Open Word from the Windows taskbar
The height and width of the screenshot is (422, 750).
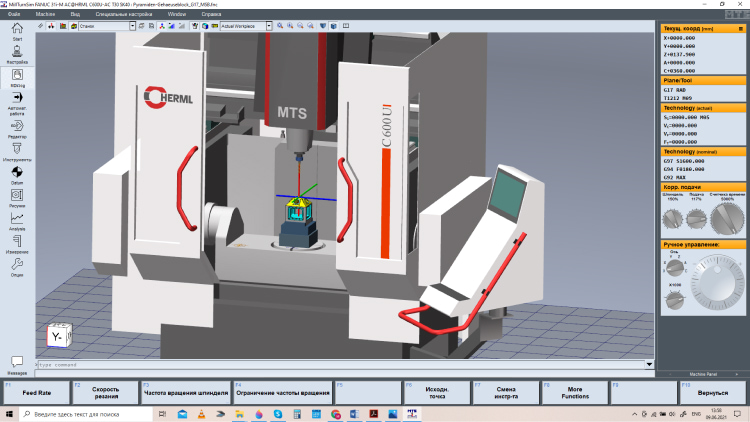point(354,414)
